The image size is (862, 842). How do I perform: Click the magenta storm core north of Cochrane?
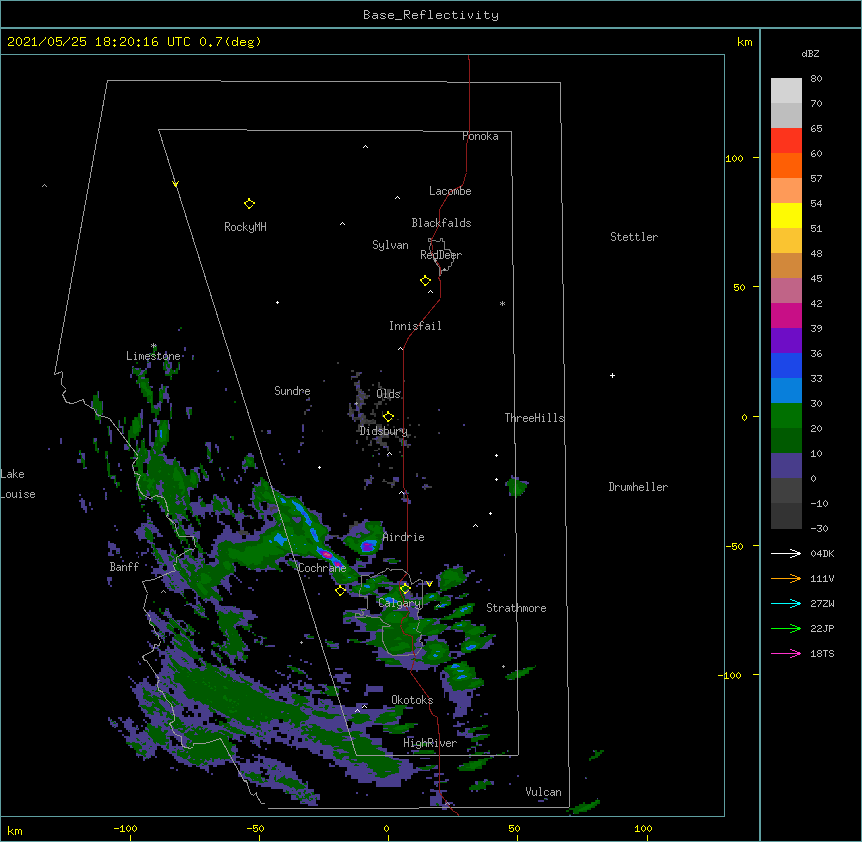[326, 554]
